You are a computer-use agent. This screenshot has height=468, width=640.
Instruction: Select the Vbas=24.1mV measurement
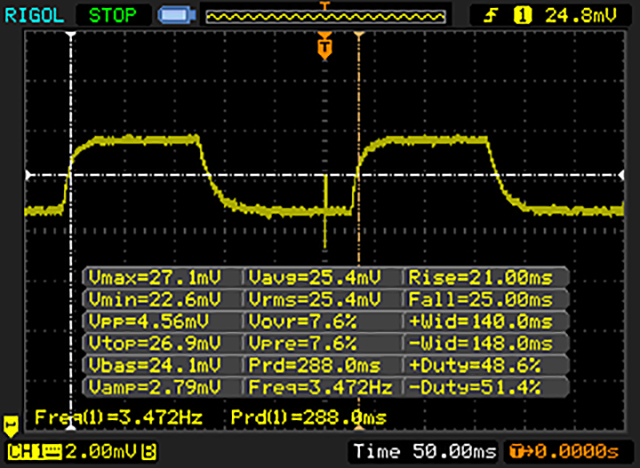(x=154, y=365)
